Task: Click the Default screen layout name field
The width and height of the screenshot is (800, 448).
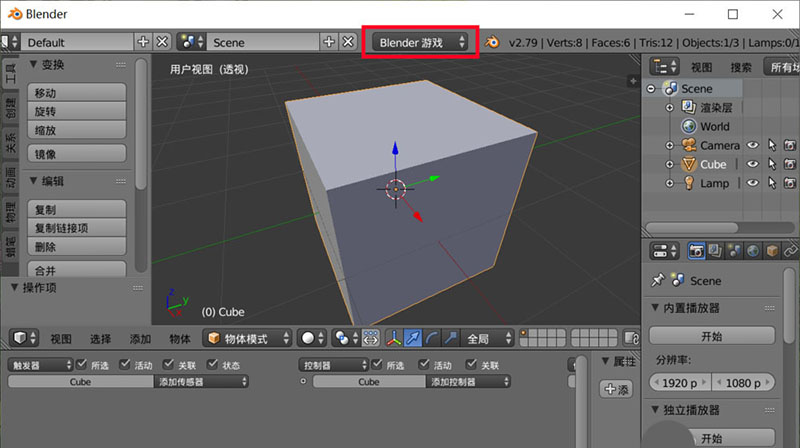Action: (x=77, y=42)
